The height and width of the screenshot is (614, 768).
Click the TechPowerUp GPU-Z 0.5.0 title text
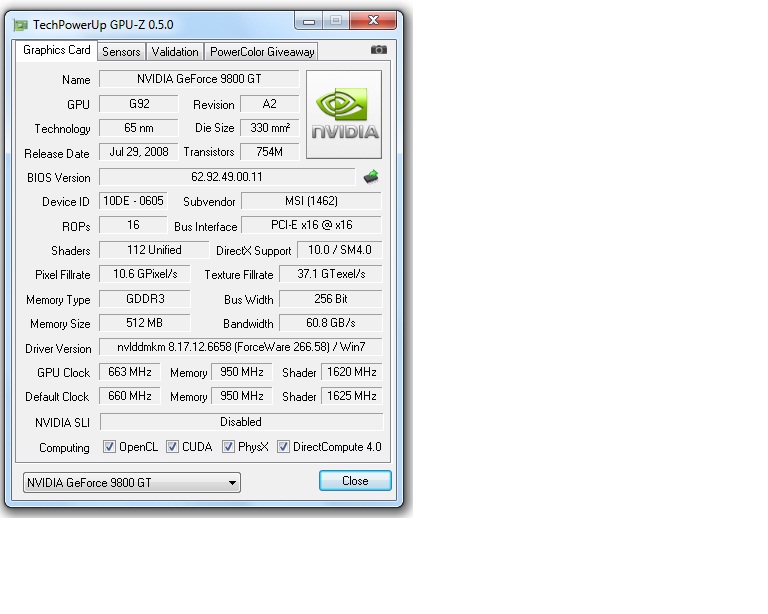103,25
